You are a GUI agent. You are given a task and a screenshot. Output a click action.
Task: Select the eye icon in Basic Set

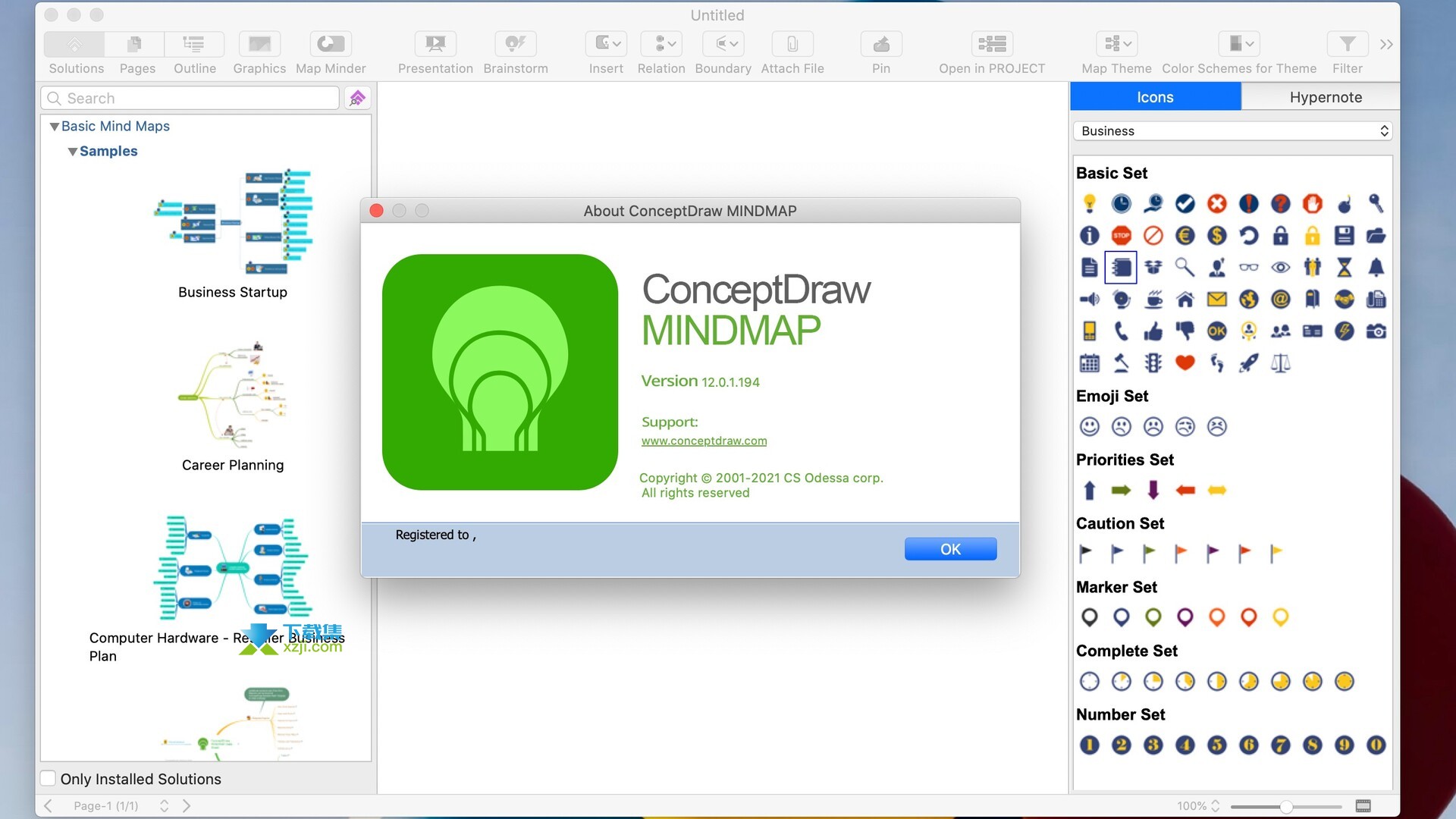click(x=1281, y=267)
